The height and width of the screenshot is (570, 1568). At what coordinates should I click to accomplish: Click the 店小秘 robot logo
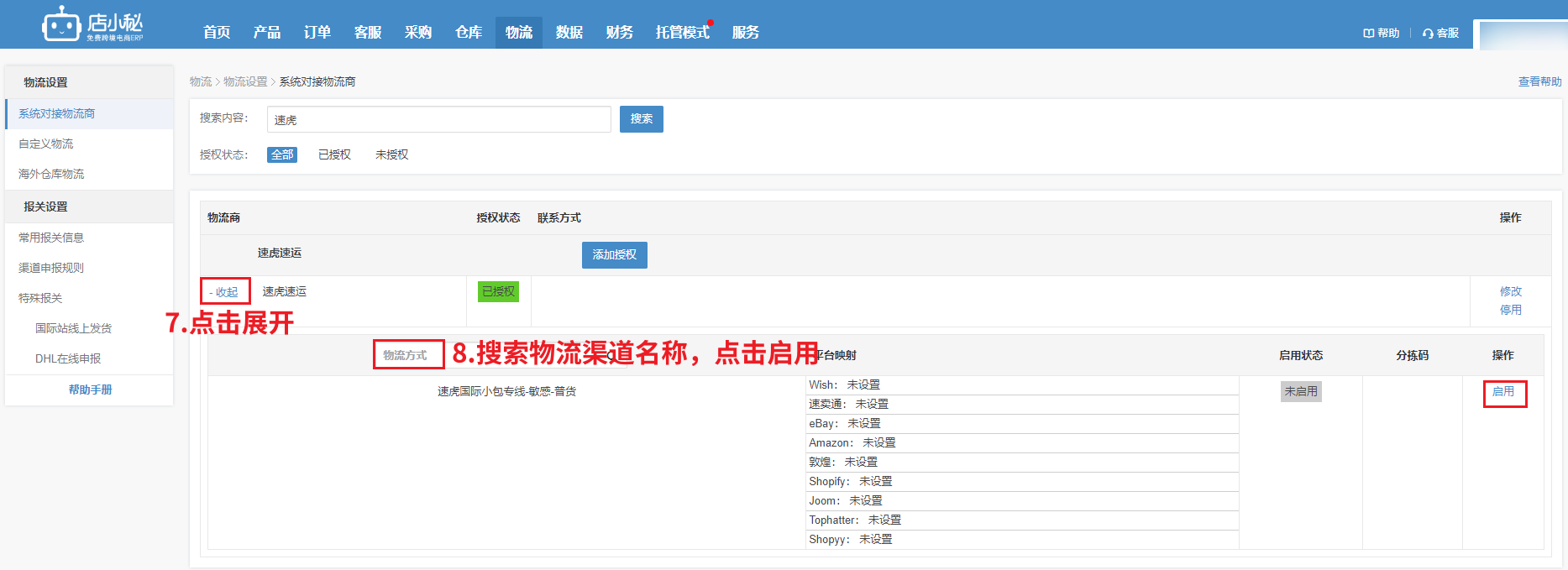92,24
